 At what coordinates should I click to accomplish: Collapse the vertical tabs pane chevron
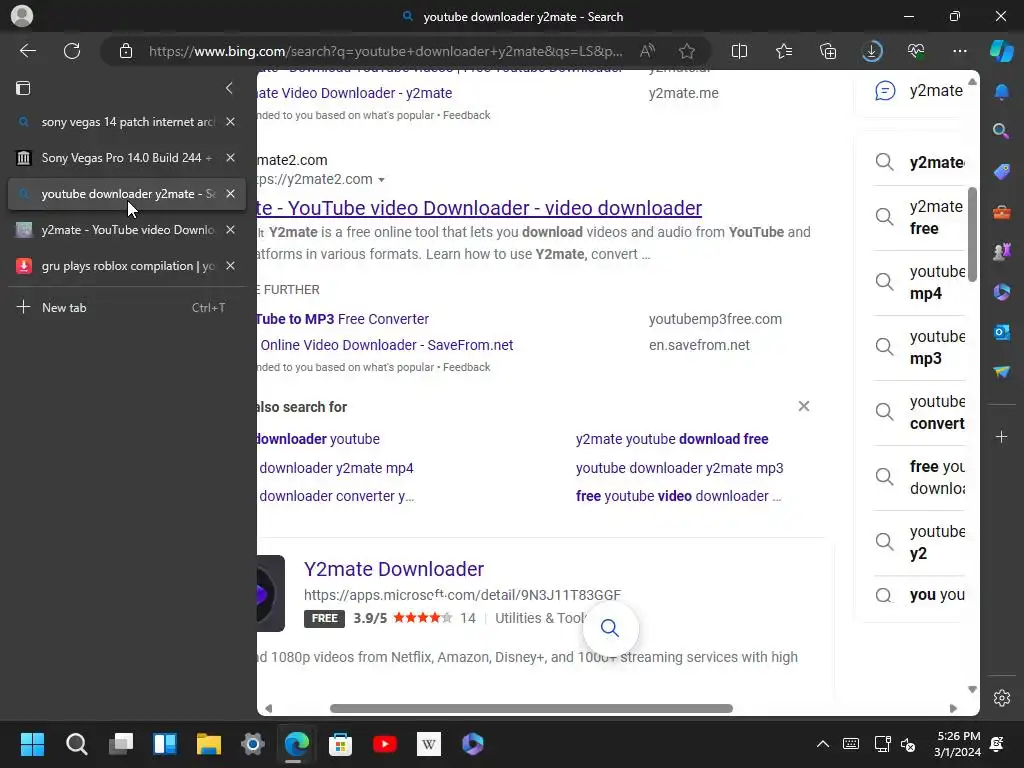coord(229,88)
